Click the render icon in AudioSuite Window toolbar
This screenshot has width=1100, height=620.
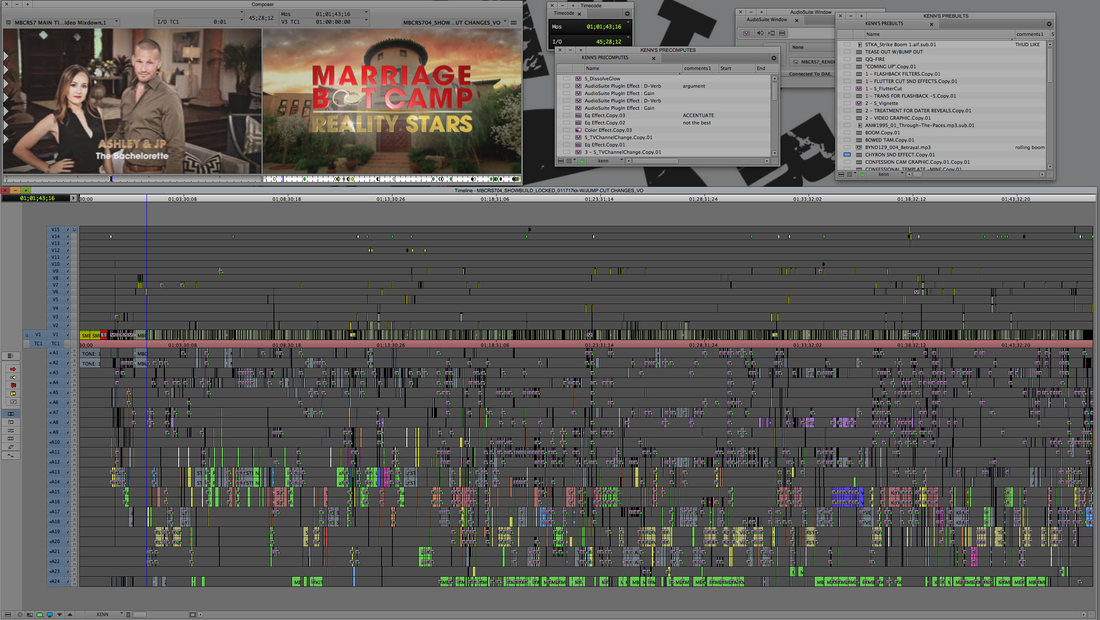[x=771, y=33]
